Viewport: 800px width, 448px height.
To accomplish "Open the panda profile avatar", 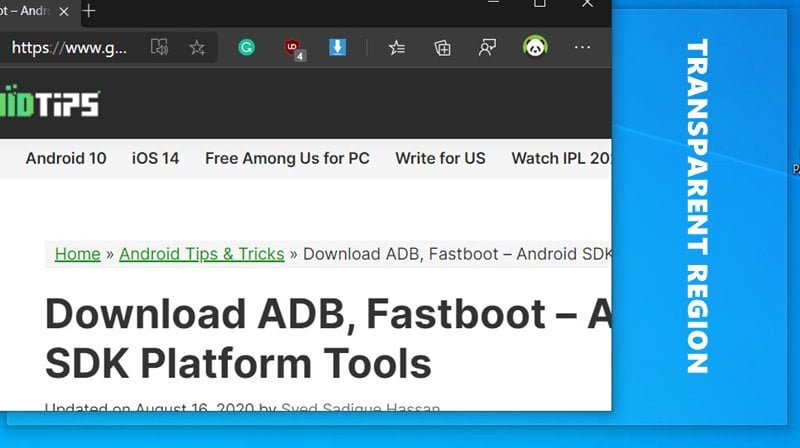I will 535,46.
